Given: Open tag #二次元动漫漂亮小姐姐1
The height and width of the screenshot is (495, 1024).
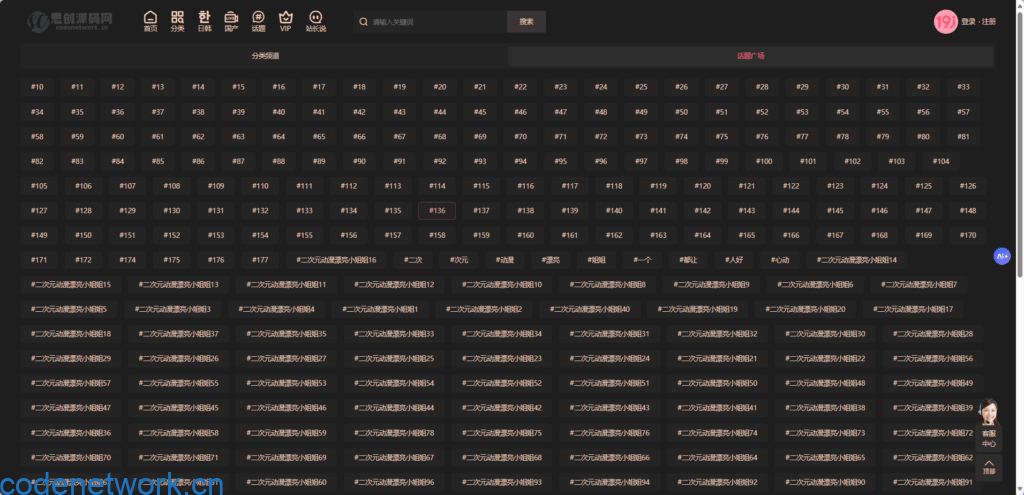Looking at the screenshot, I should click(379, 310).
